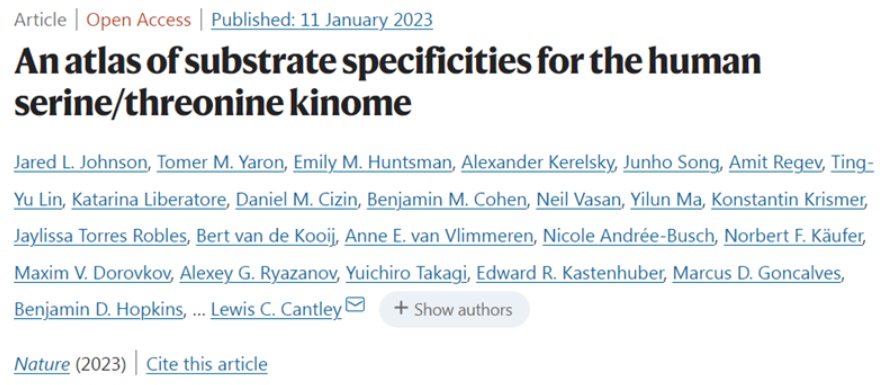896x385 pixels.
Task: Click the article title heading
Action: tap(387, 83)
